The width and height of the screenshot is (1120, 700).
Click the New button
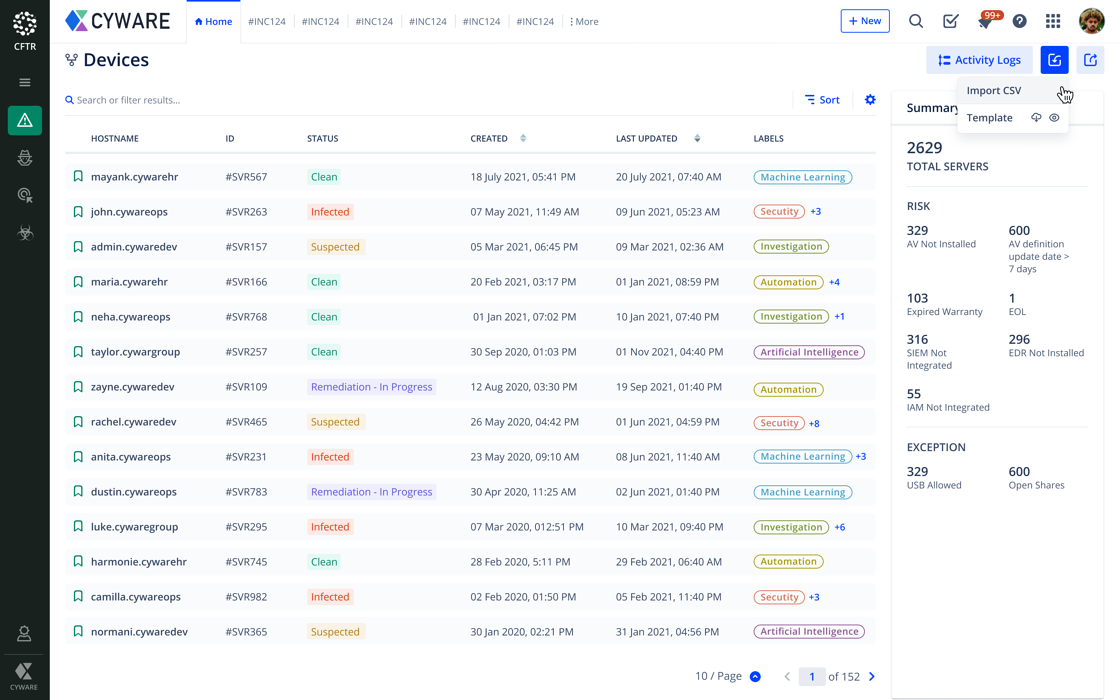(864, 21)
